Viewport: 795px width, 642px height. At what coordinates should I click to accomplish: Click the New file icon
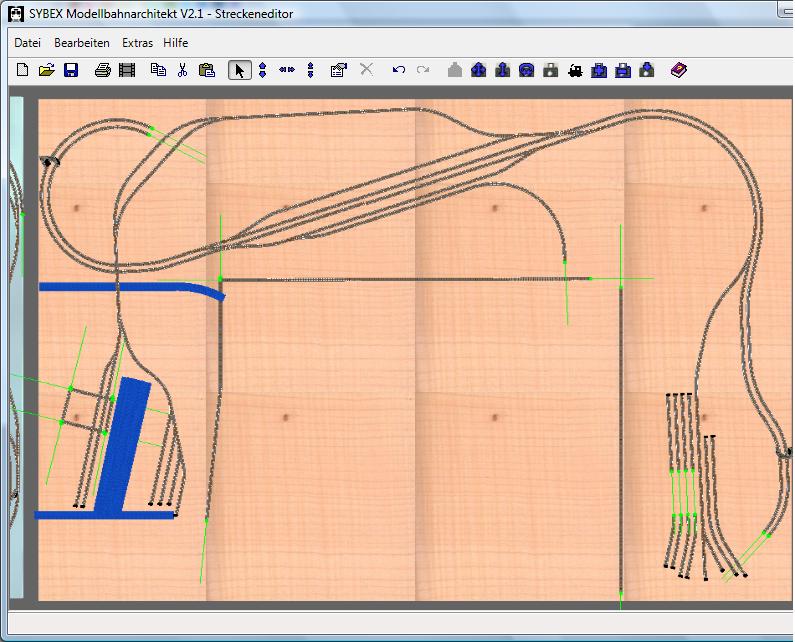(x=22, y=70)
